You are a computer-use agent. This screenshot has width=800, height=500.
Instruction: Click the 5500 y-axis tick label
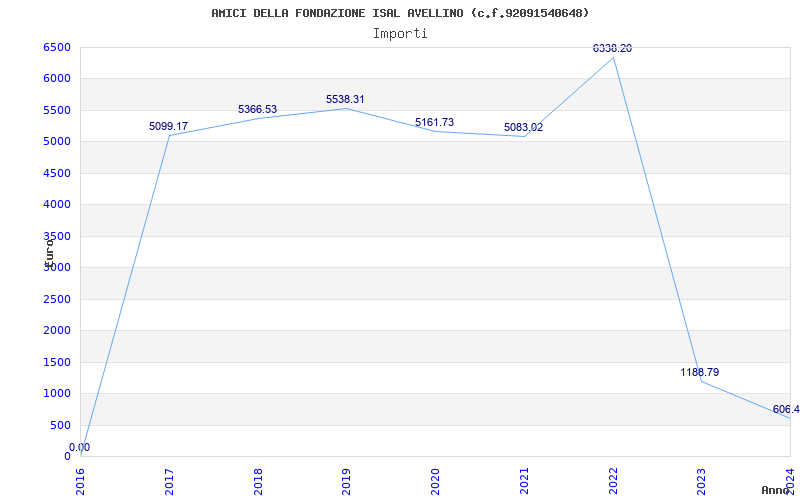coord(57,110)
